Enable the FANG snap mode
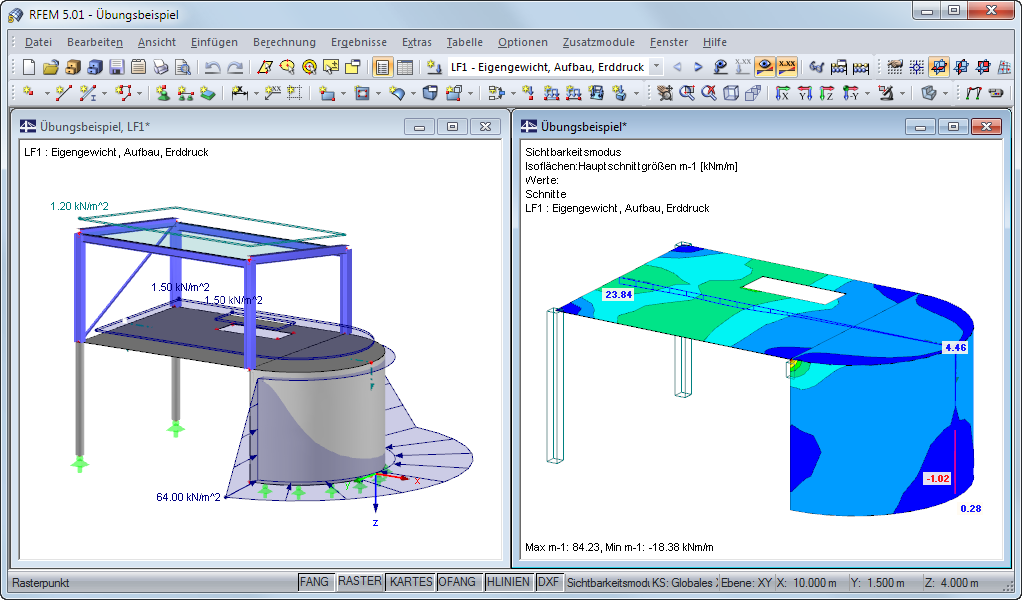Viewport: 1022px width, 600px height. (x=314, y=581)
